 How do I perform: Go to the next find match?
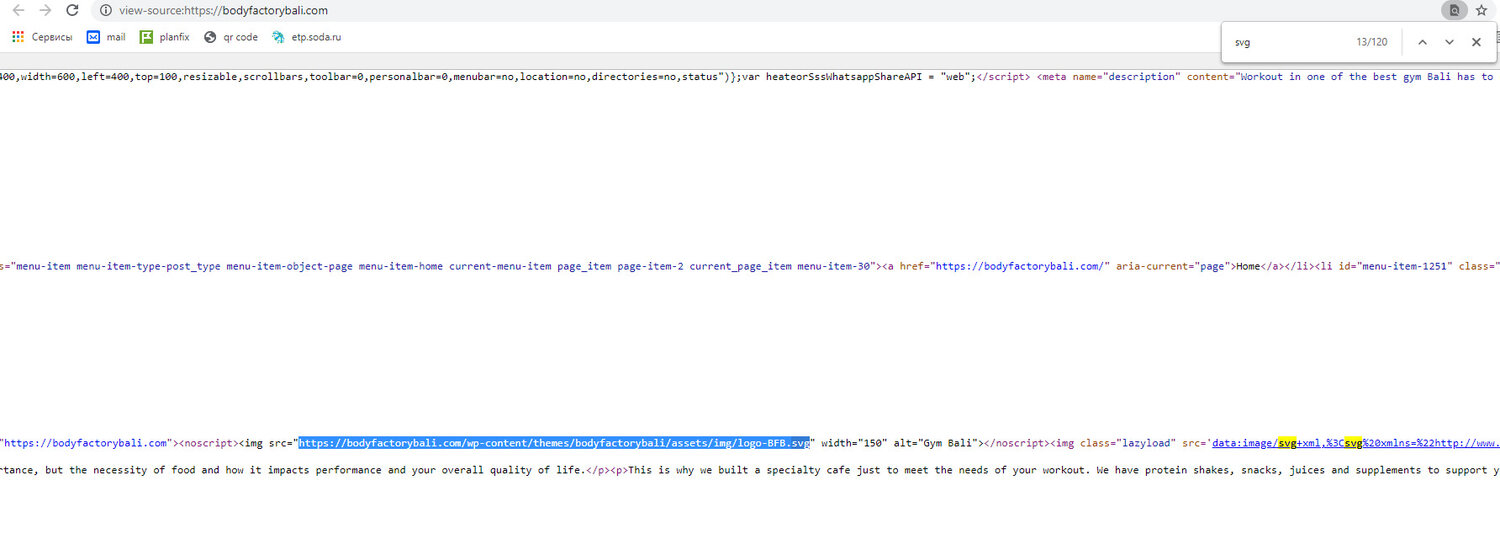coord(1449,42)
